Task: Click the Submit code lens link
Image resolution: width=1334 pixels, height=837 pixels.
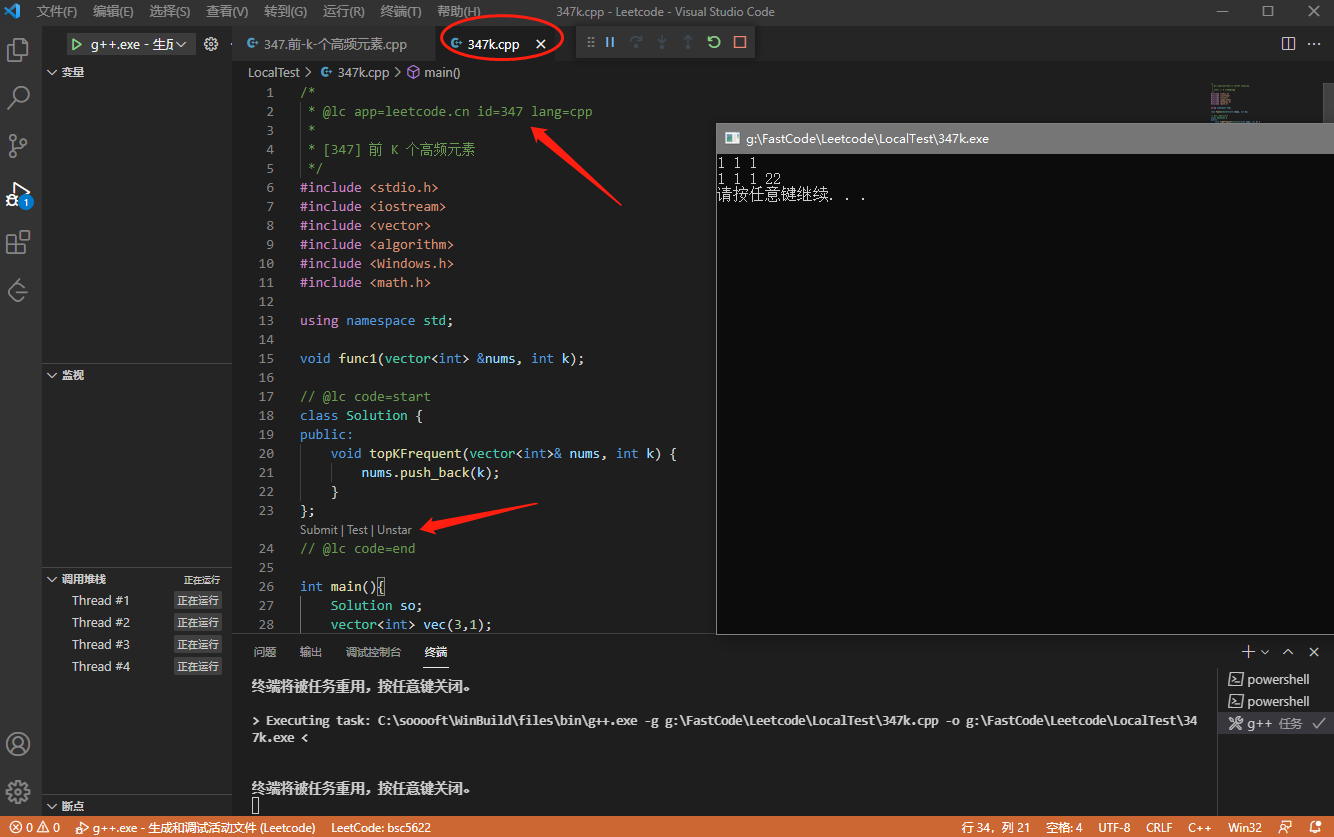Action: tap(319, 530)
